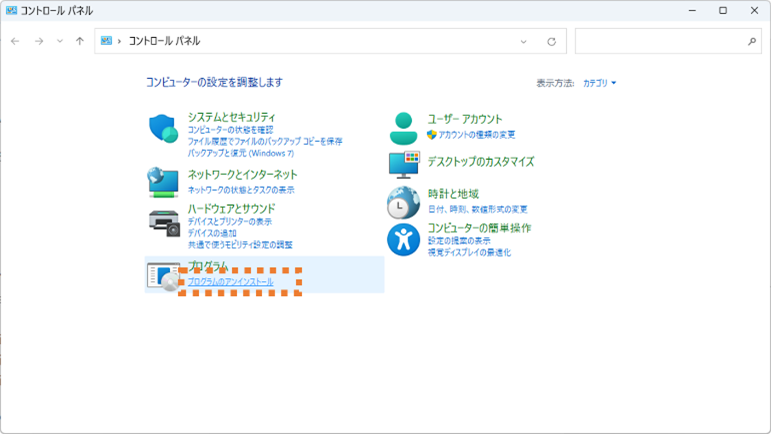Click コントロール パネル breadcrumb in address bar
This screenshot has width=771, height=434.
[x=164, y=41]
